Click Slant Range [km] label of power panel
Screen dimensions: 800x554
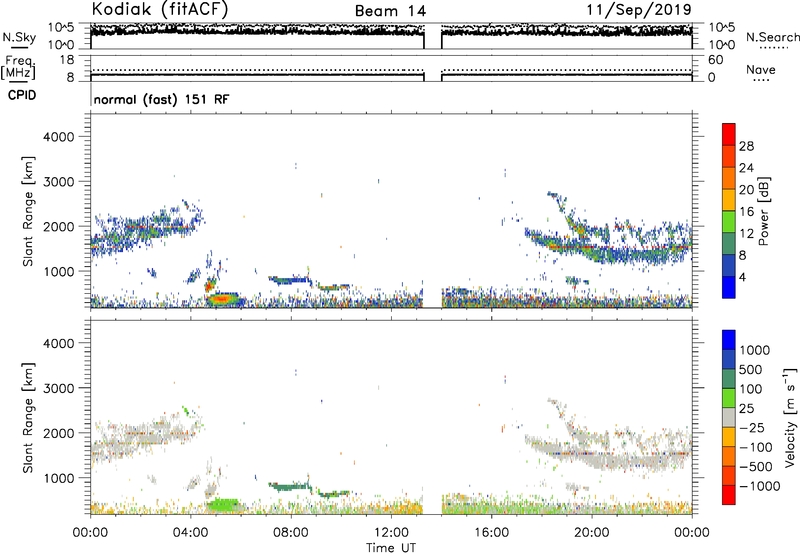28,211
